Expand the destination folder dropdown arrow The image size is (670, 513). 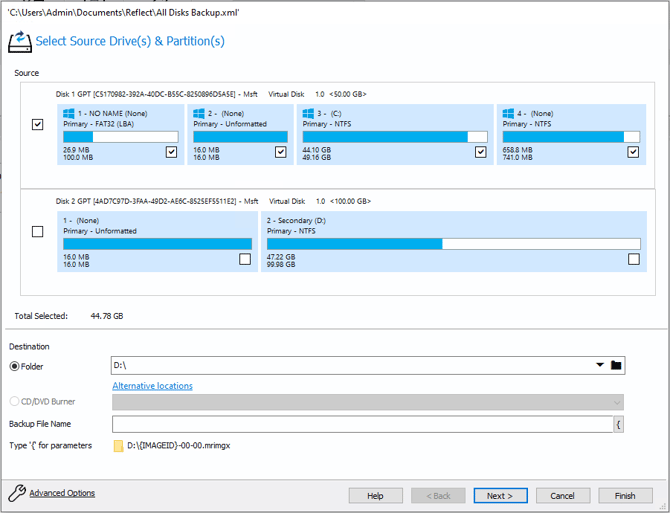click(x=600, y=366)
